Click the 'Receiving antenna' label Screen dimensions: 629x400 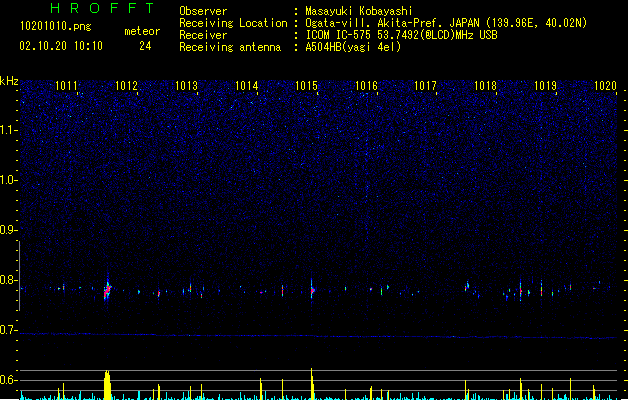tap(230, 47)
